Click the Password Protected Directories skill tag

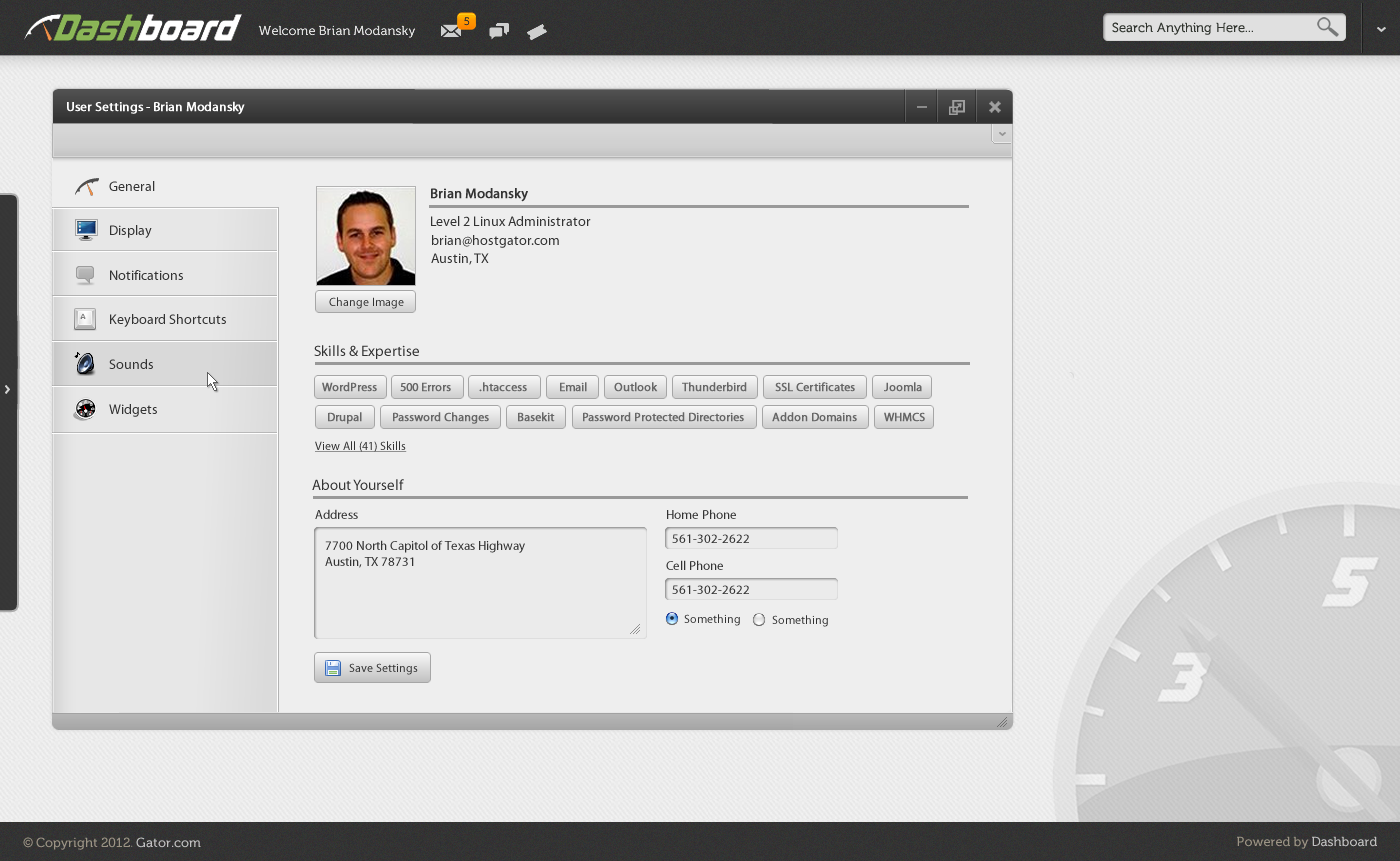(663, 417)
